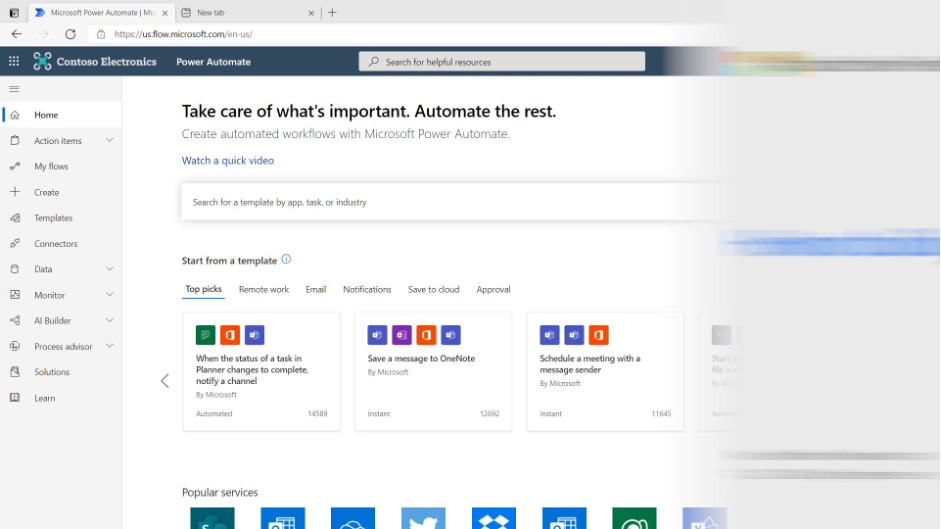The image size is (941, 529).
Task: Switch to the New tab browser tab
Action: (248, 12)
